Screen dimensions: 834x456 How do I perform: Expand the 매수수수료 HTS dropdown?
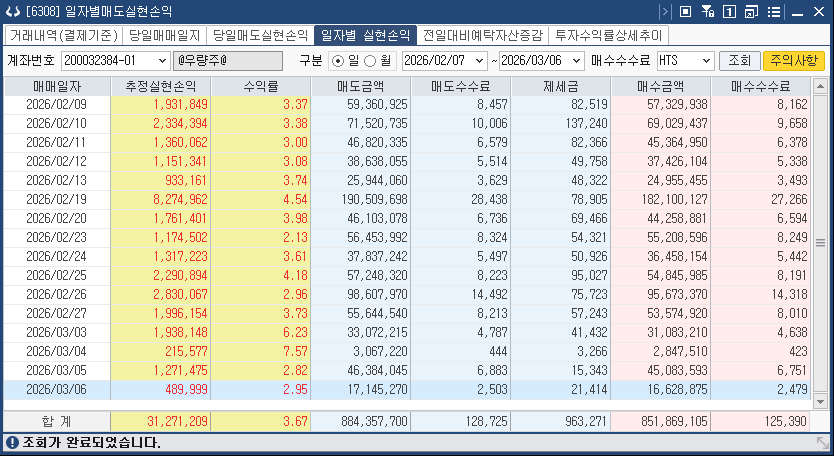point(705,60)
